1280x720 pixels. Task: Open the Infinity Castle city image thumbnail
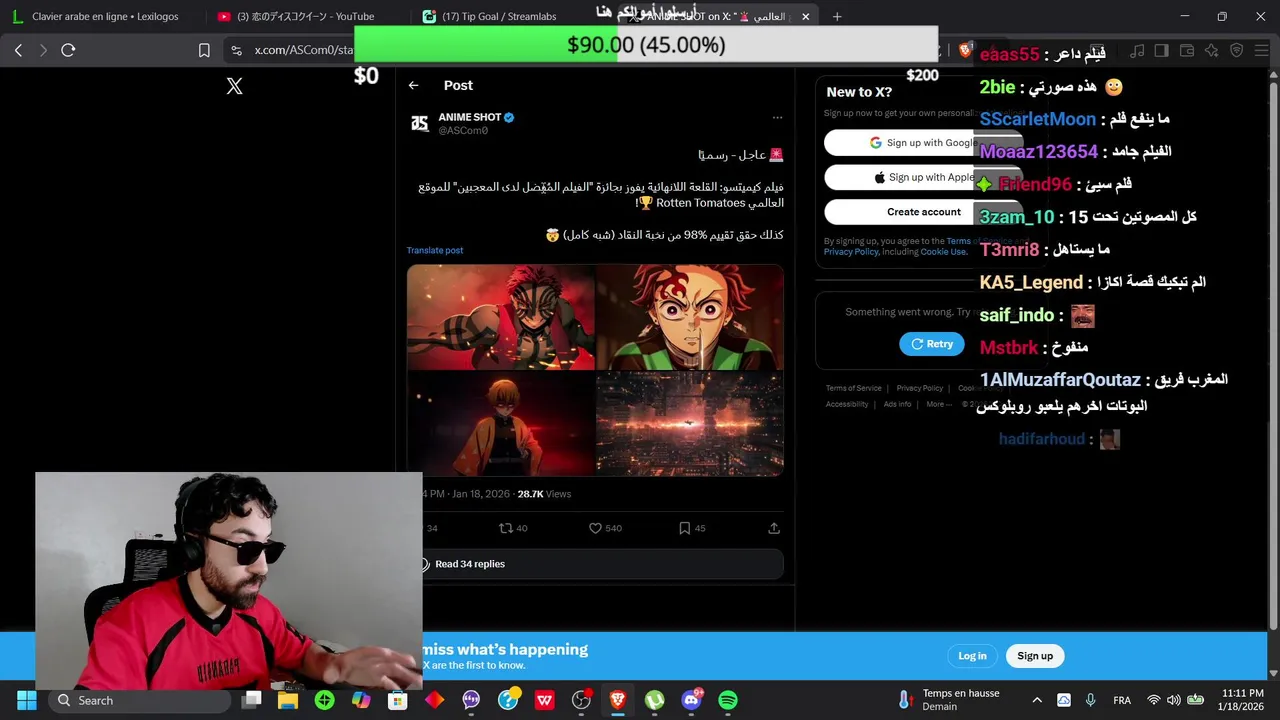click(x=690, y=424)
